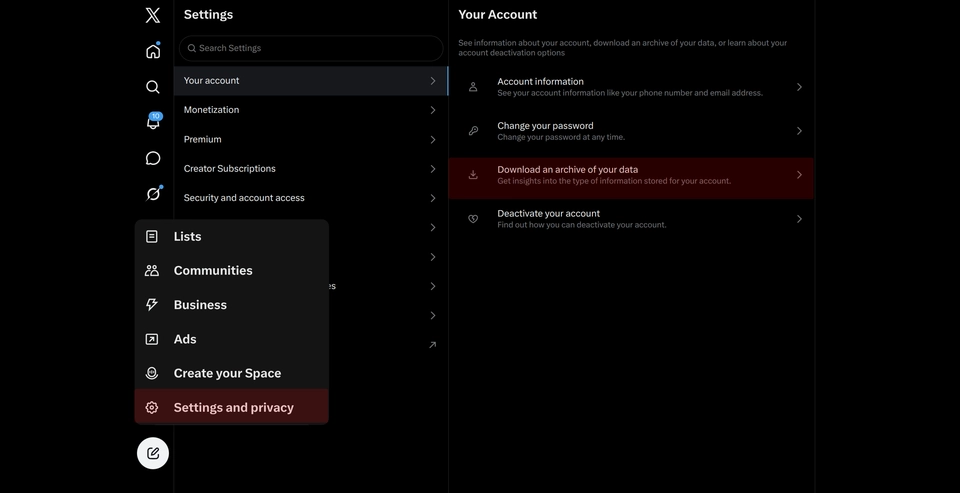The image size is (960, 493).
Task: Focus the Search Settings input field
Action: [311, 48]
